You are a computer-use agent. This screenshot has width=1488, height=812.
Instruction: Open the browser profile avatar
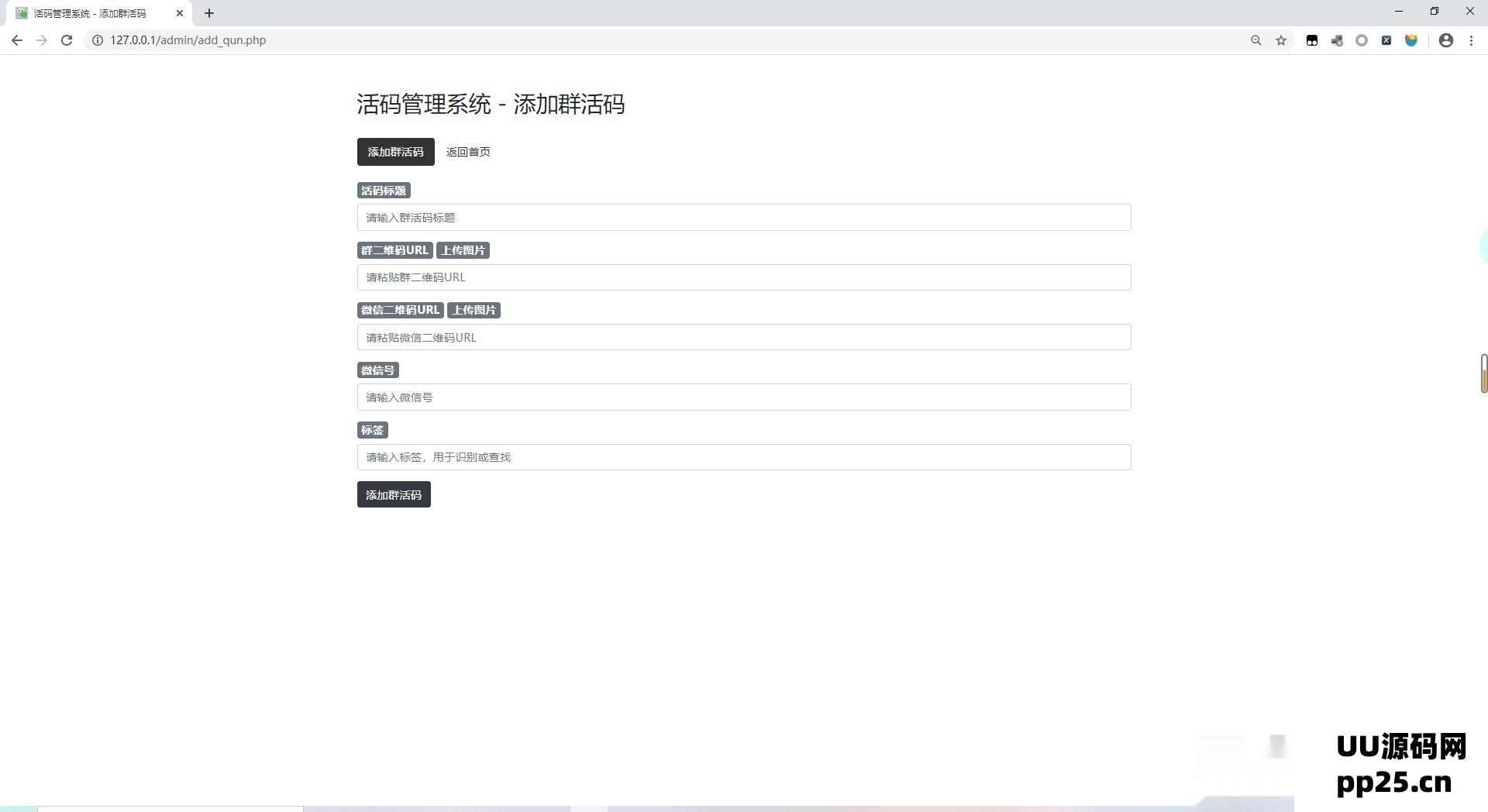1446,40
